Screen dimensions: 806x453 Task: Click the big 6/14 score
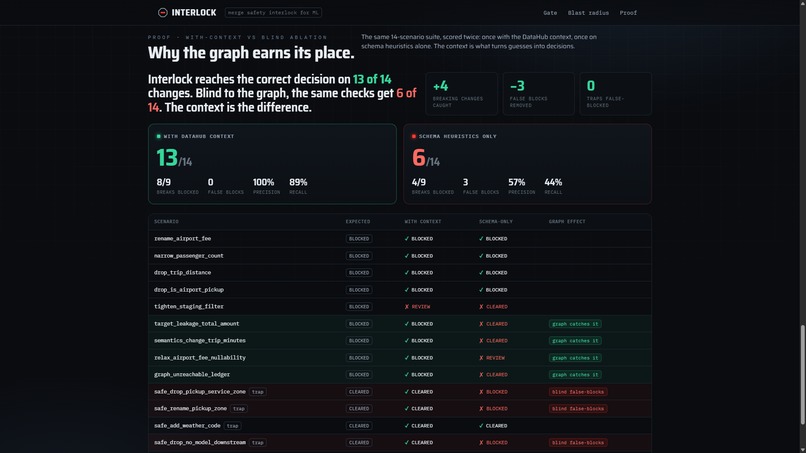click(426, 158)
